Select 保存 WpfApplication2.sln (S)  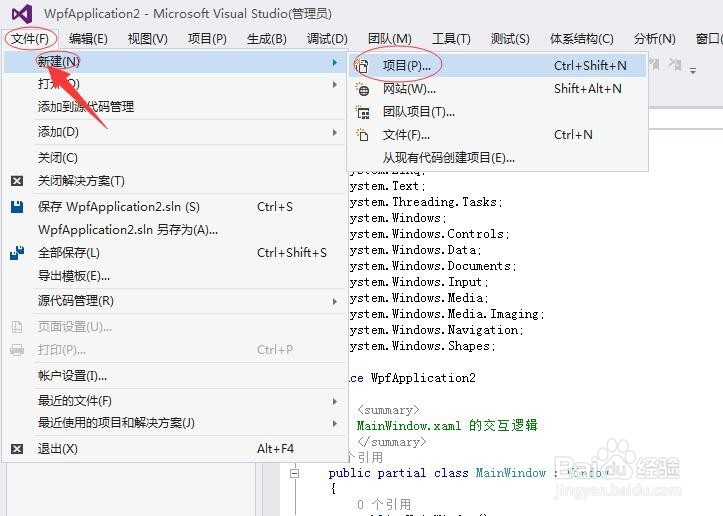point(174,207)
